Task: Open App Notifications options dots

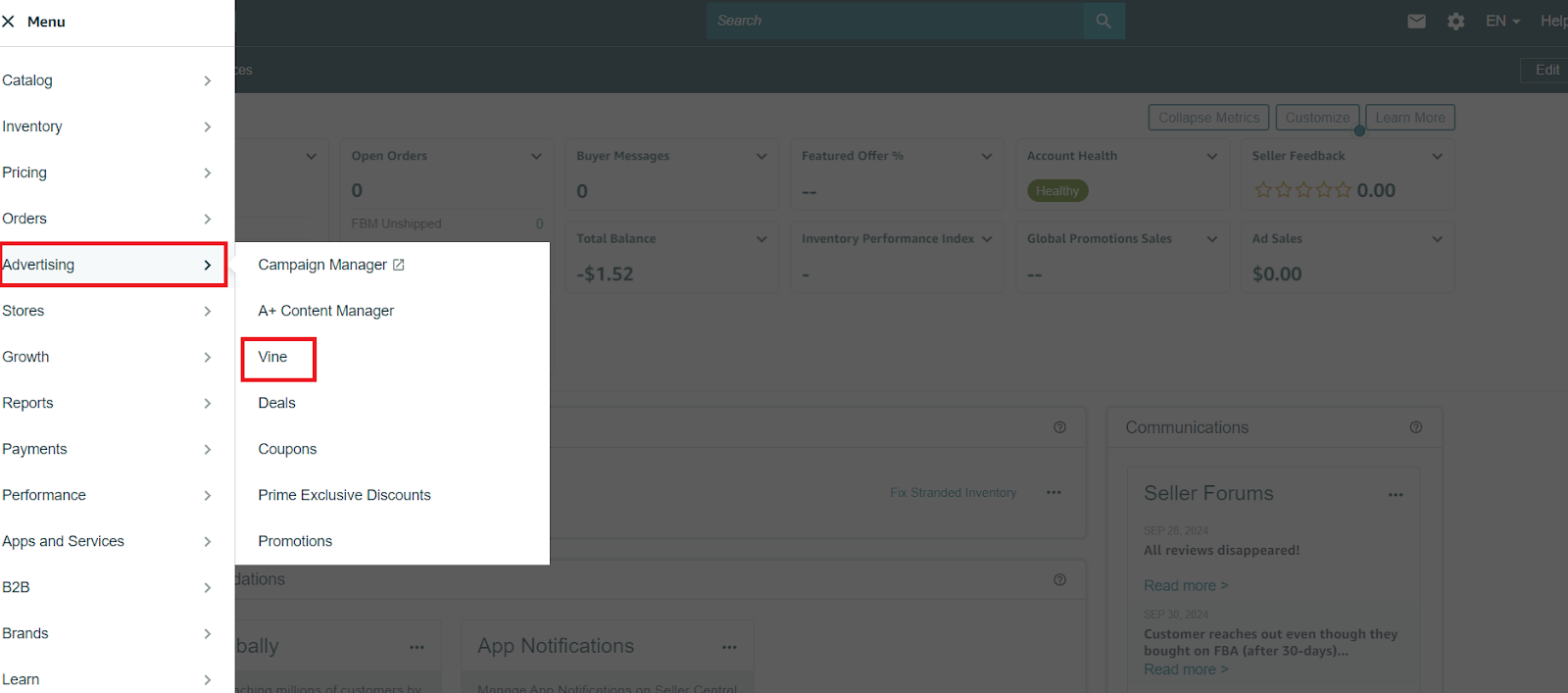Action: tap(729, 647)
